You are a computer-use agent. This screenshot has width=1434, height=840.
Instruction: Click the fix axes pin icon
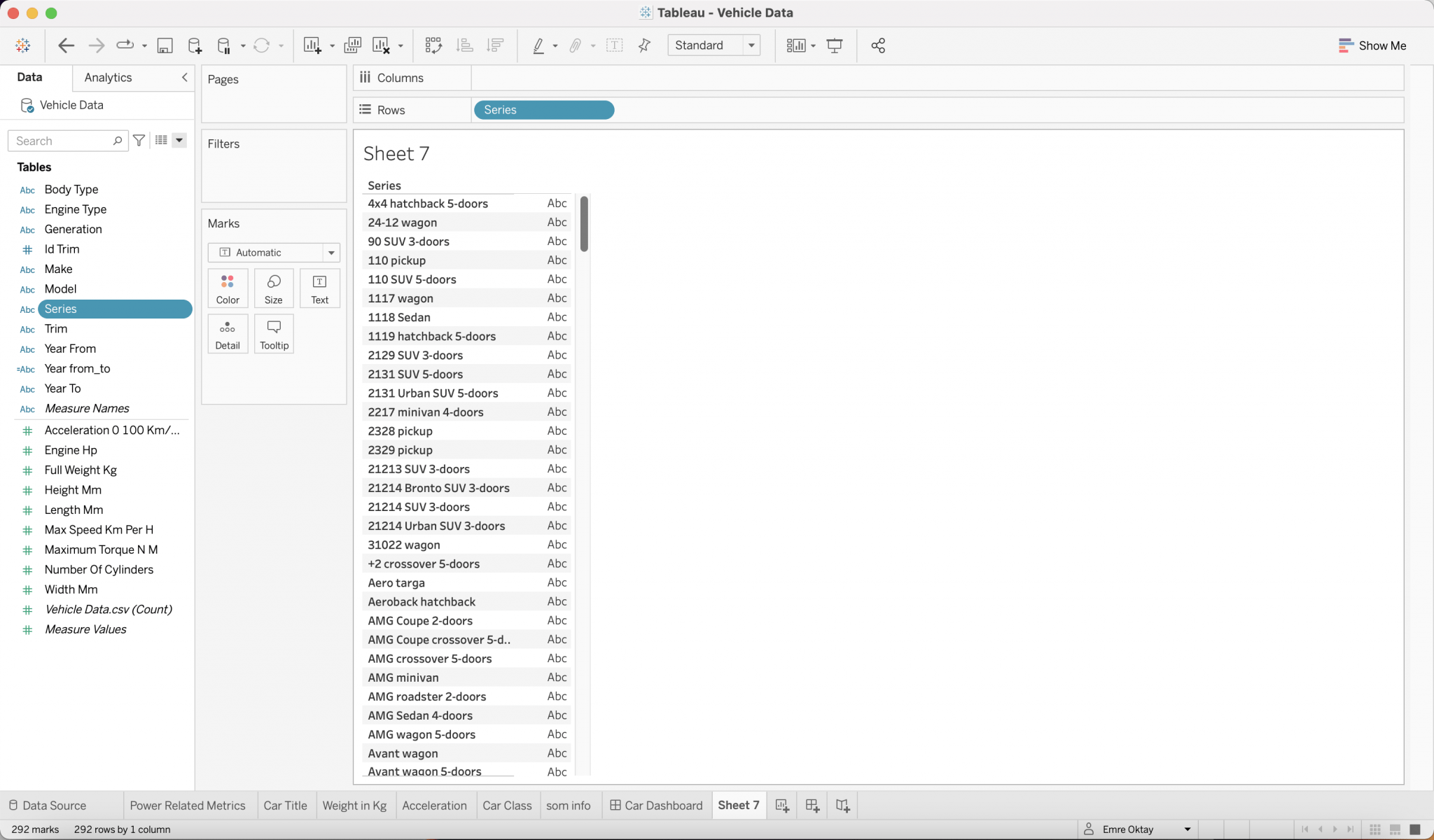644,45
